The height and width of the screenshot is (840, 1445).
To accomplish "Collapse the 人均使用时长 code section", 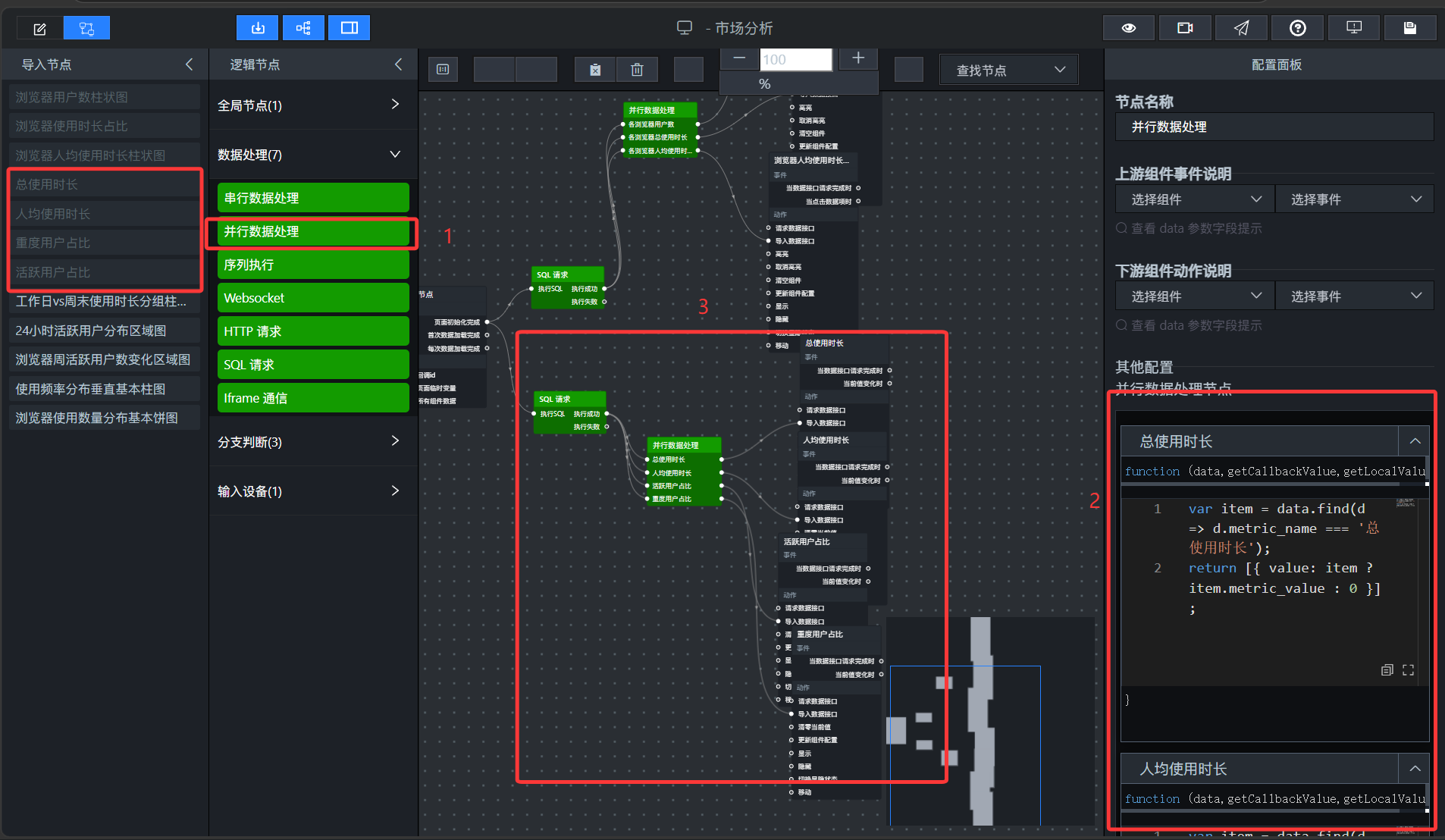I will click(x=1415, y=768).
